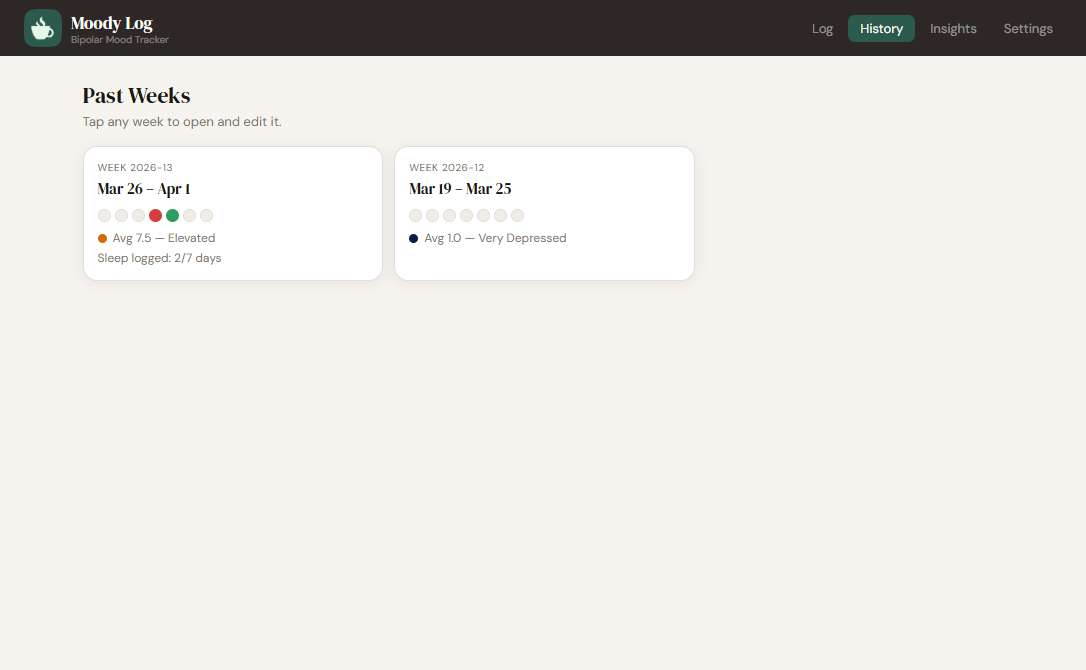Switch to the Log tab
Image resolution: width=1086 pixels, height=670 pixels.
click(822, 28)
